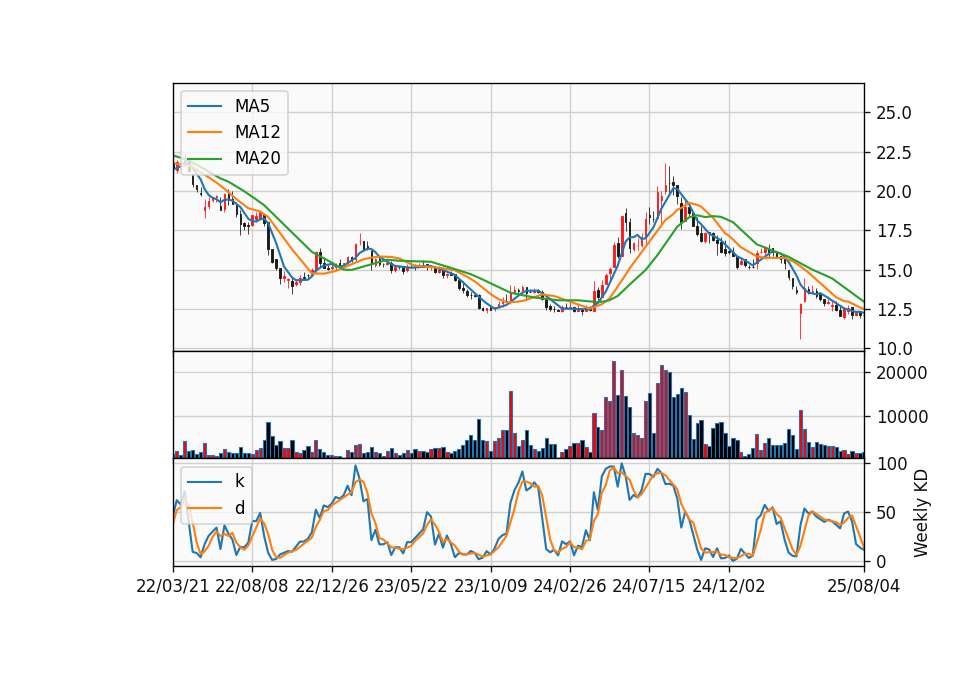Screen dimensions: 960x690
Task: Click the 10.0 price axis value
Action: point(893,349)
